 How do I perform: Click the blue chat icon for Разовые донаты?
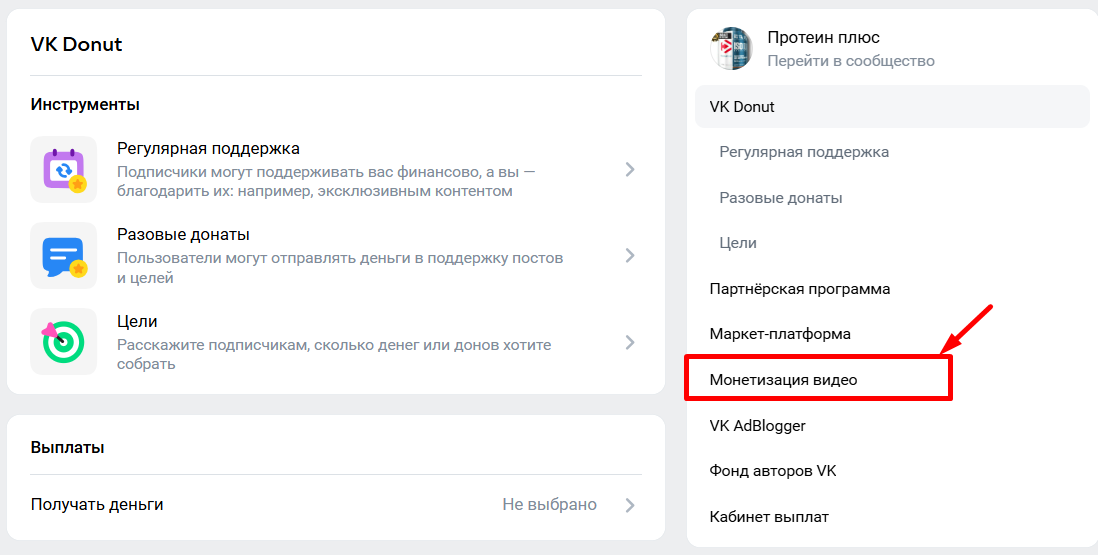coord(64,256)
